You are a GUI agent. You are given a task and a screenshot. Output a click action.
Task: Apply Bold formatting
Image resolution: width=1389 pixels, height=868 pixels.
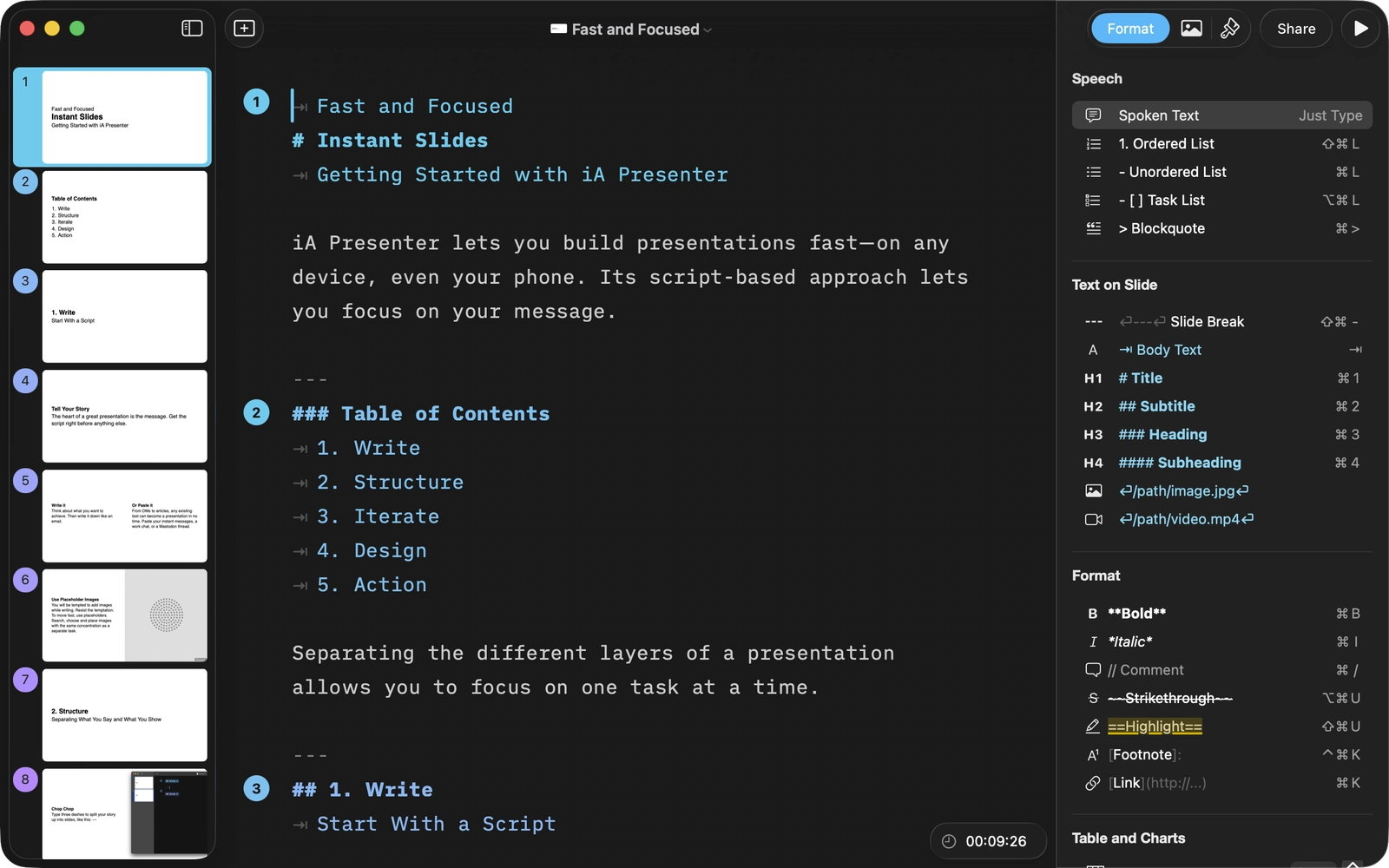coord(1222,614)
